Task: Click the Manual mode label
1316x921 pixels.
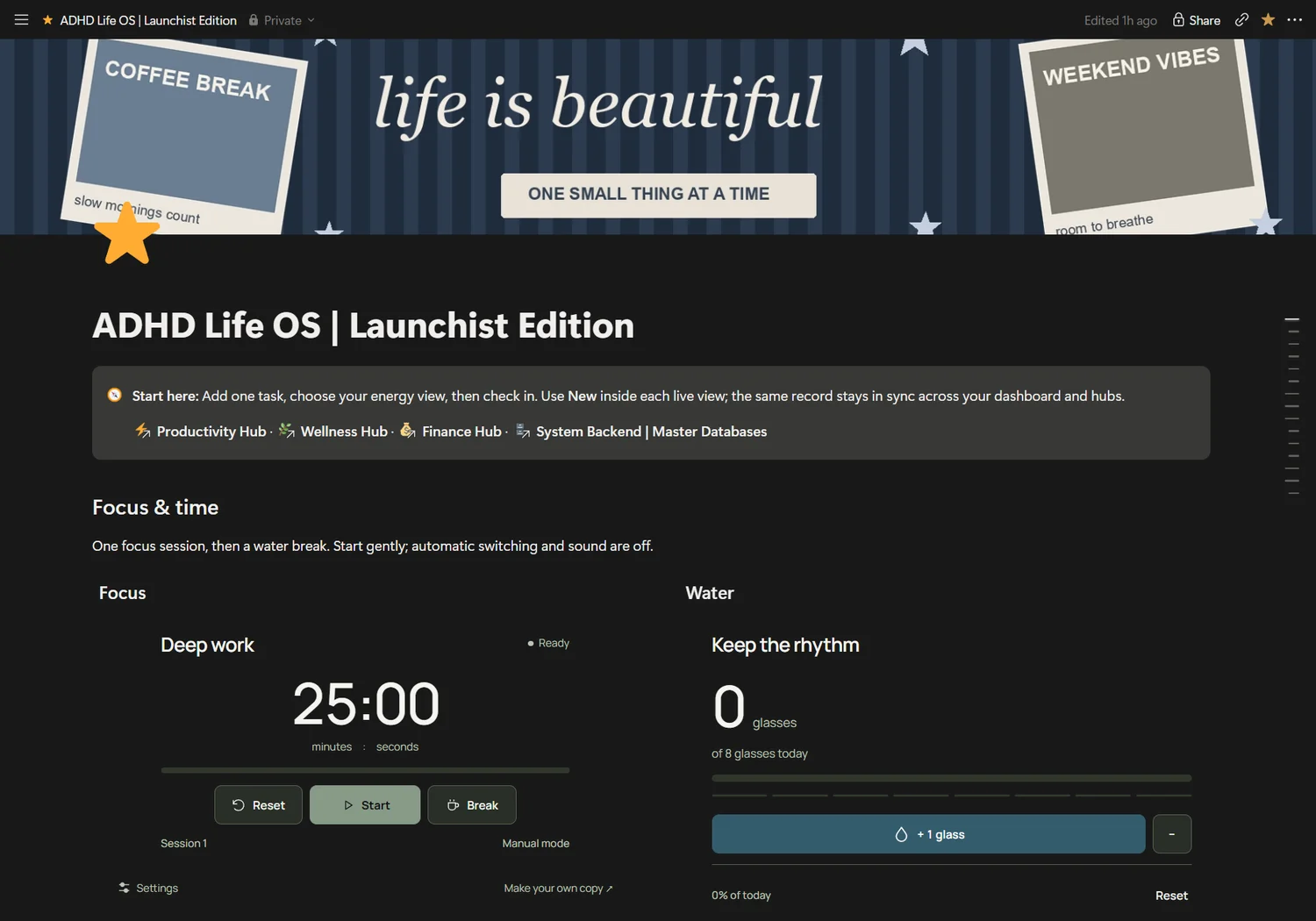Action: tap(535, 843)
